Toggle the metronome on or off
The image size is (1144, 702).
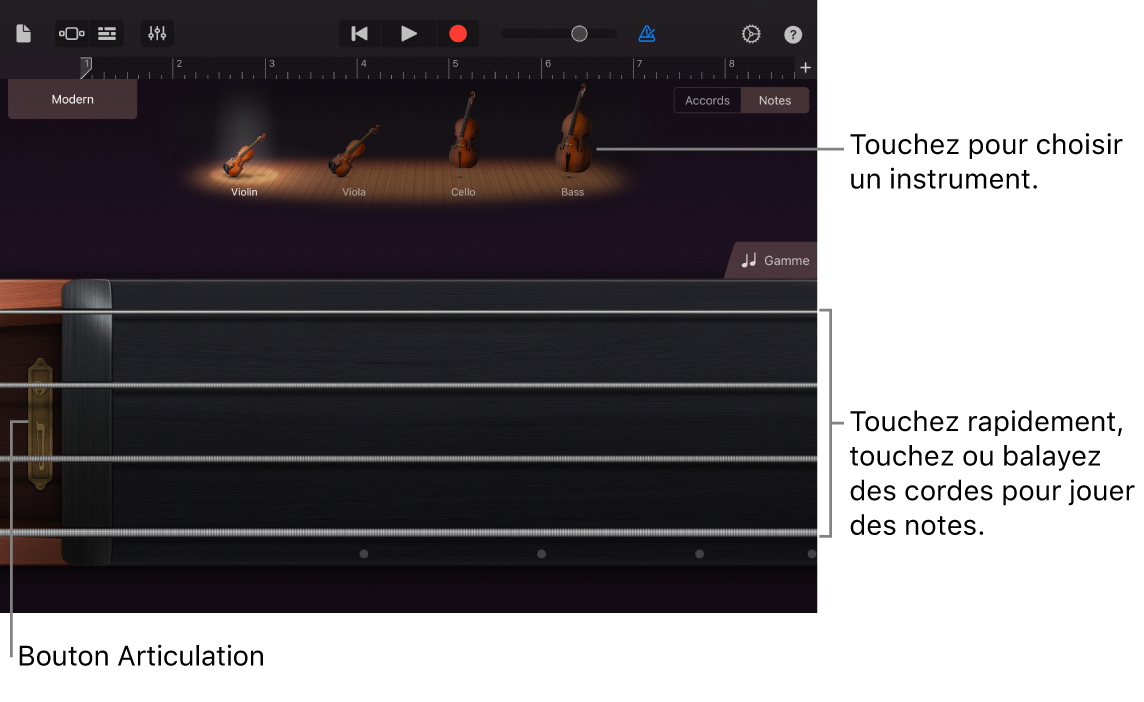[x=647, y=33]
